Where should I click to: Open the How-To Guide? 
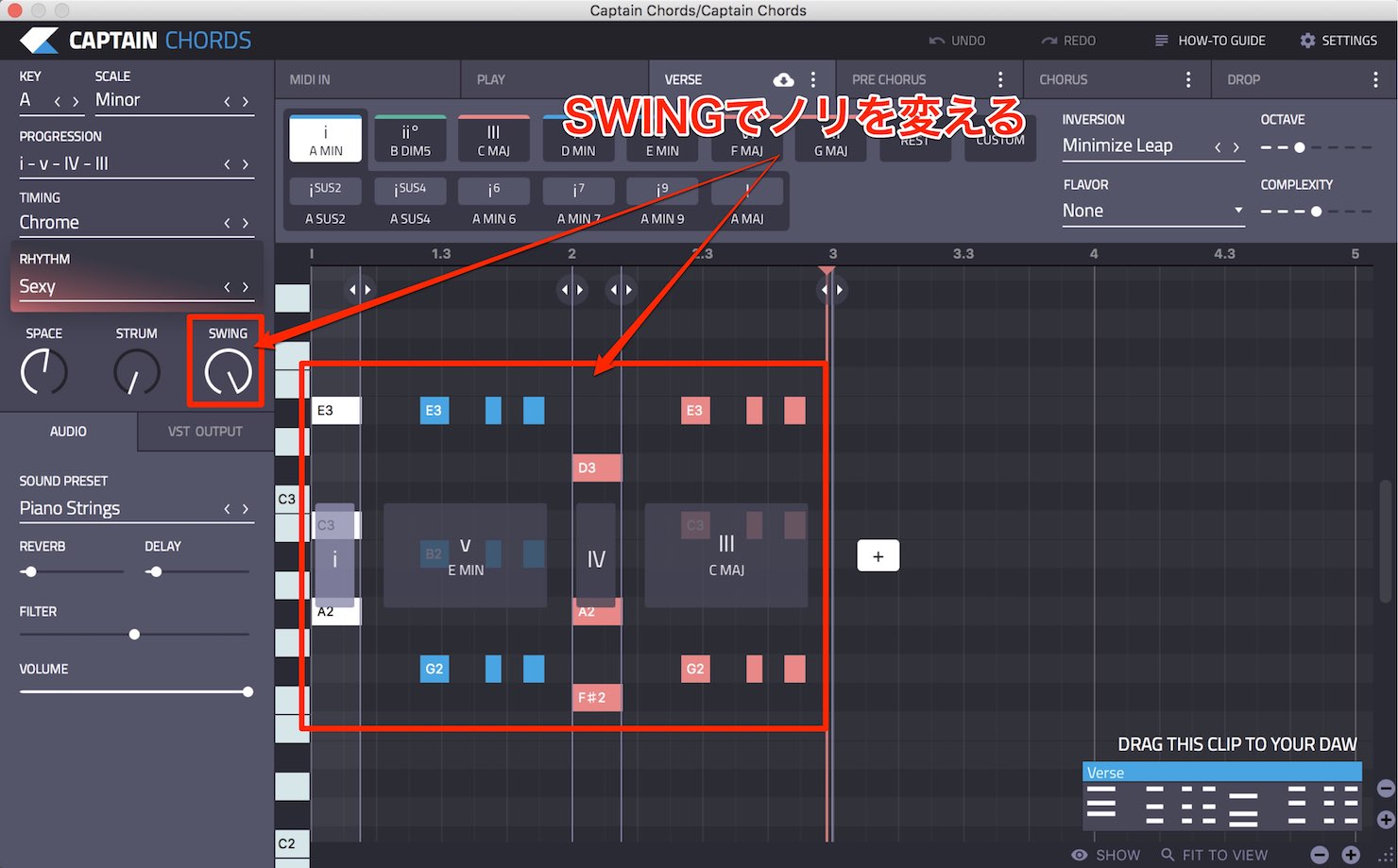[x=1210, y=41]
